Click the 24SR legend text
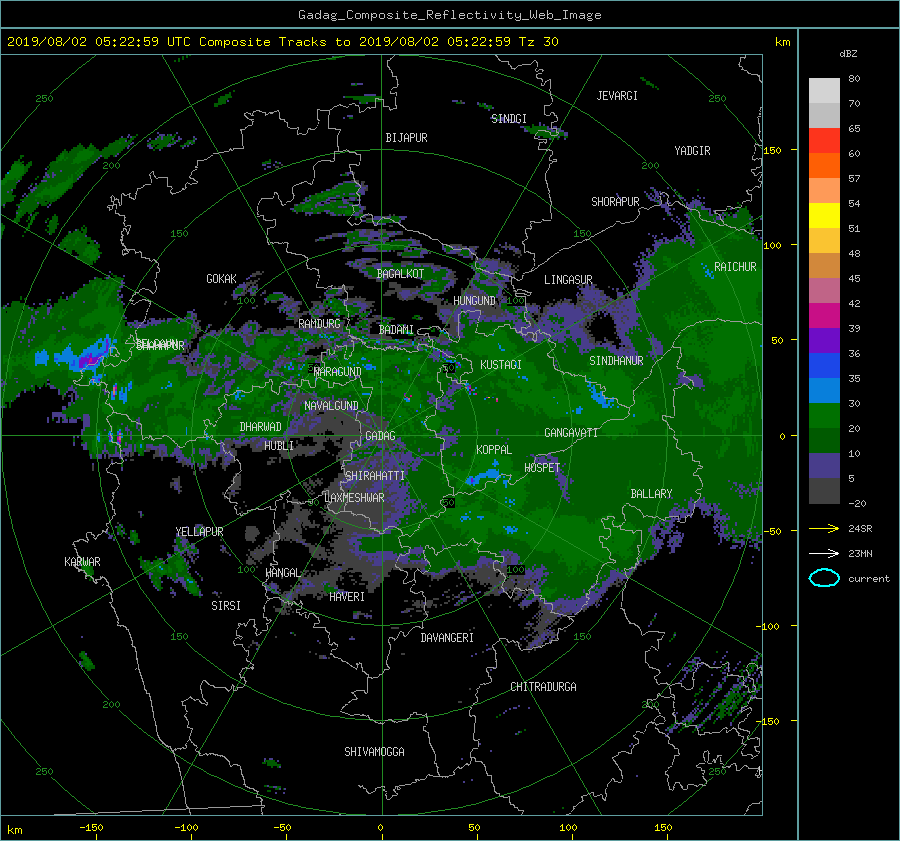Image resolution: width=900 pixels, height=841 pixels. point(860,529)
